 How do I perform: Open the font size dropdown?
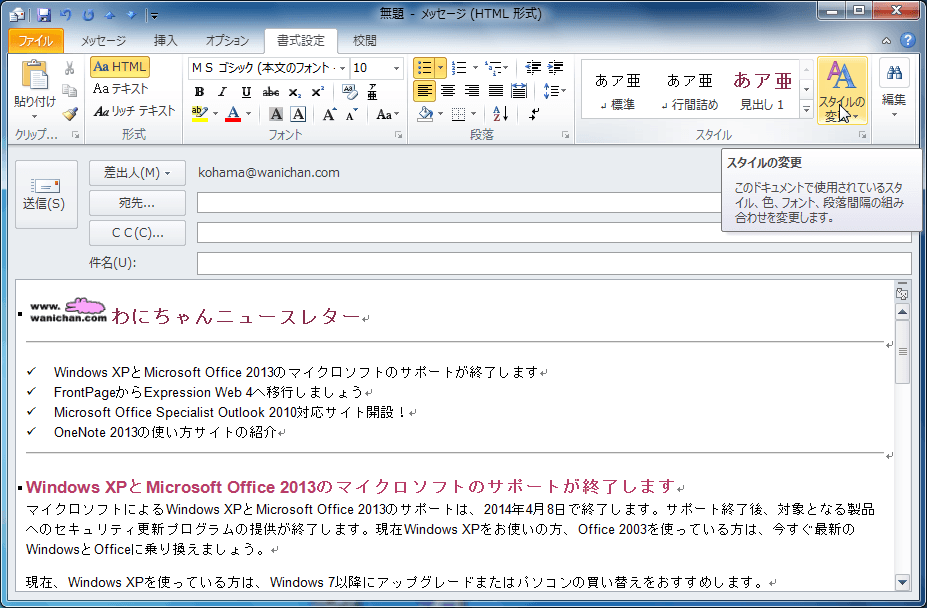pos(396,68)
